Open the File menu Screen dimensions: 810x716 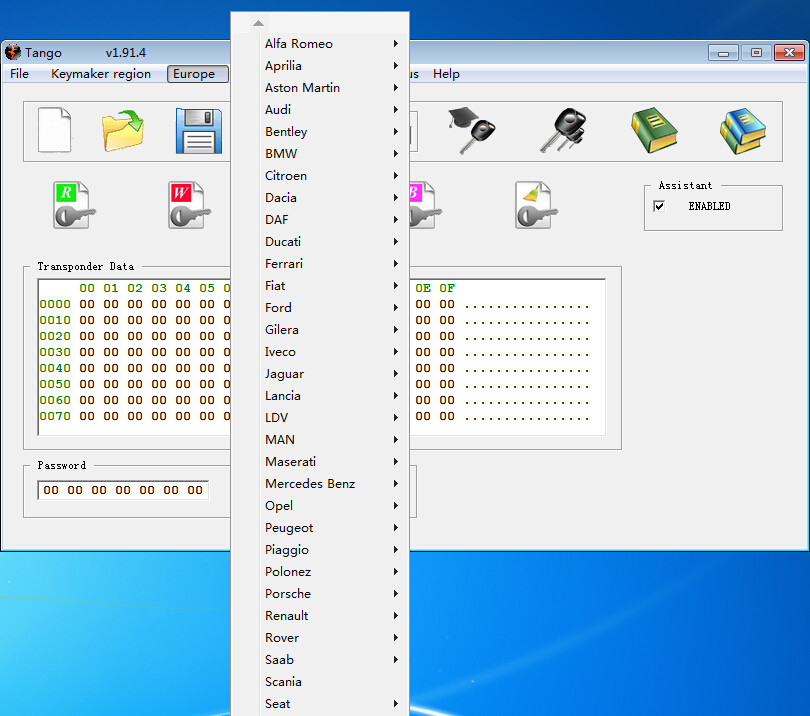[x=19, y=74]
